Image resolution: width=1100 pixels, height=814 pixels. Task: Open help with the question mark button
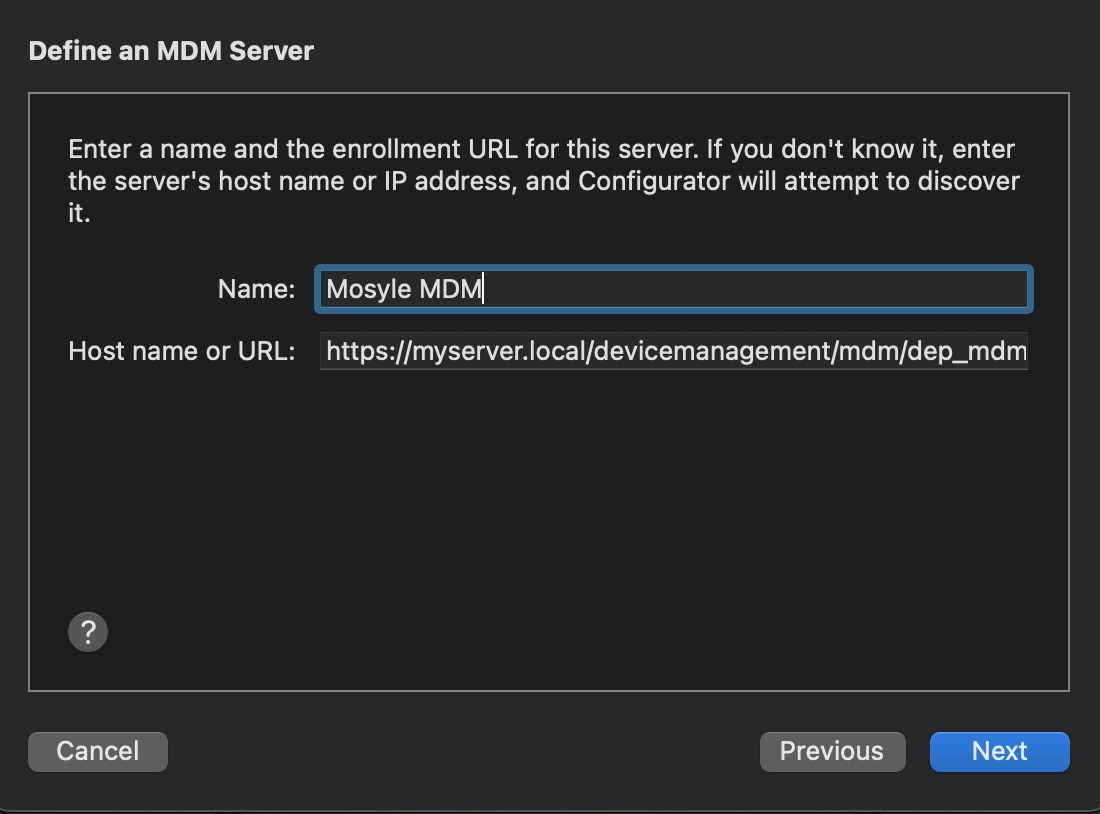(88, 632)
